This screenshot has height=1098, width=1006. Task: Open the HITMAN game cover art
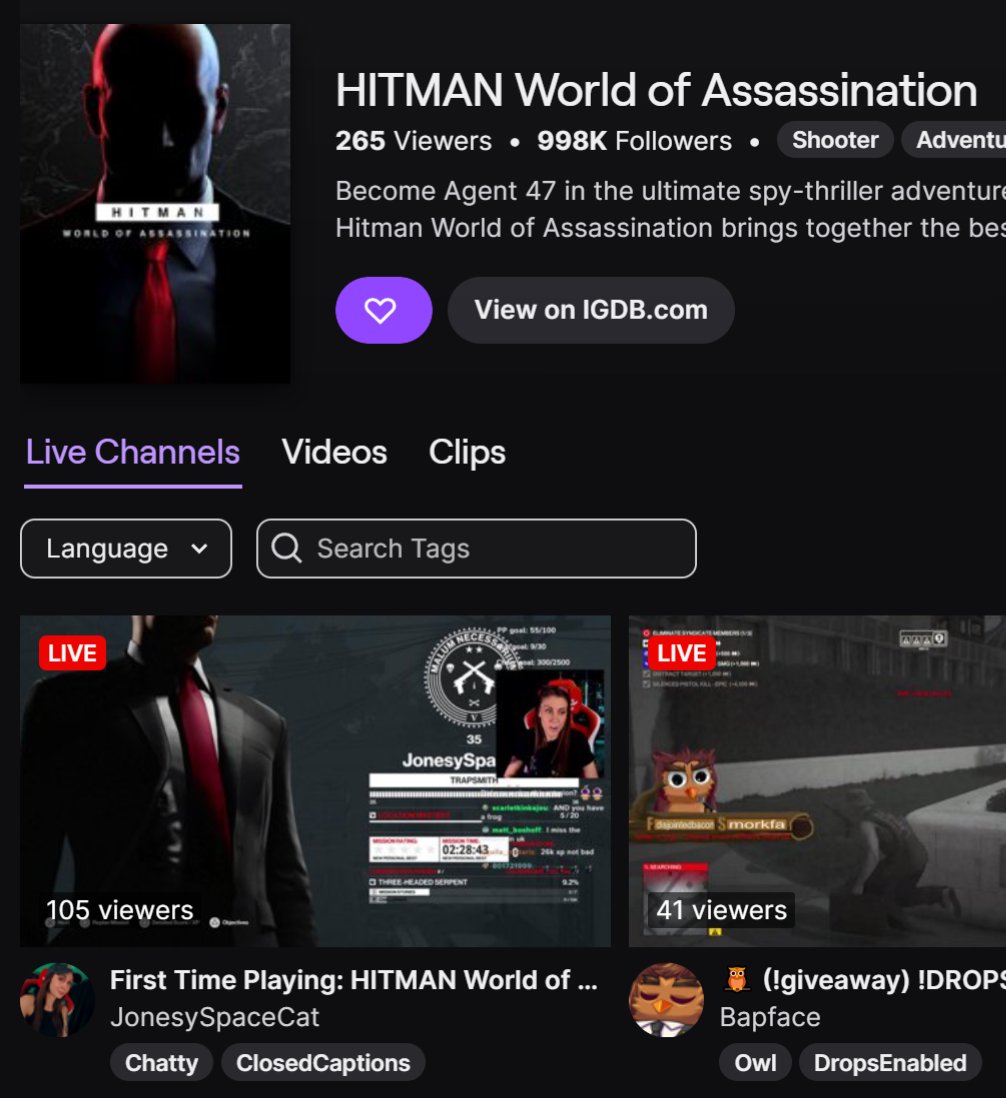(x=155, y=203)
